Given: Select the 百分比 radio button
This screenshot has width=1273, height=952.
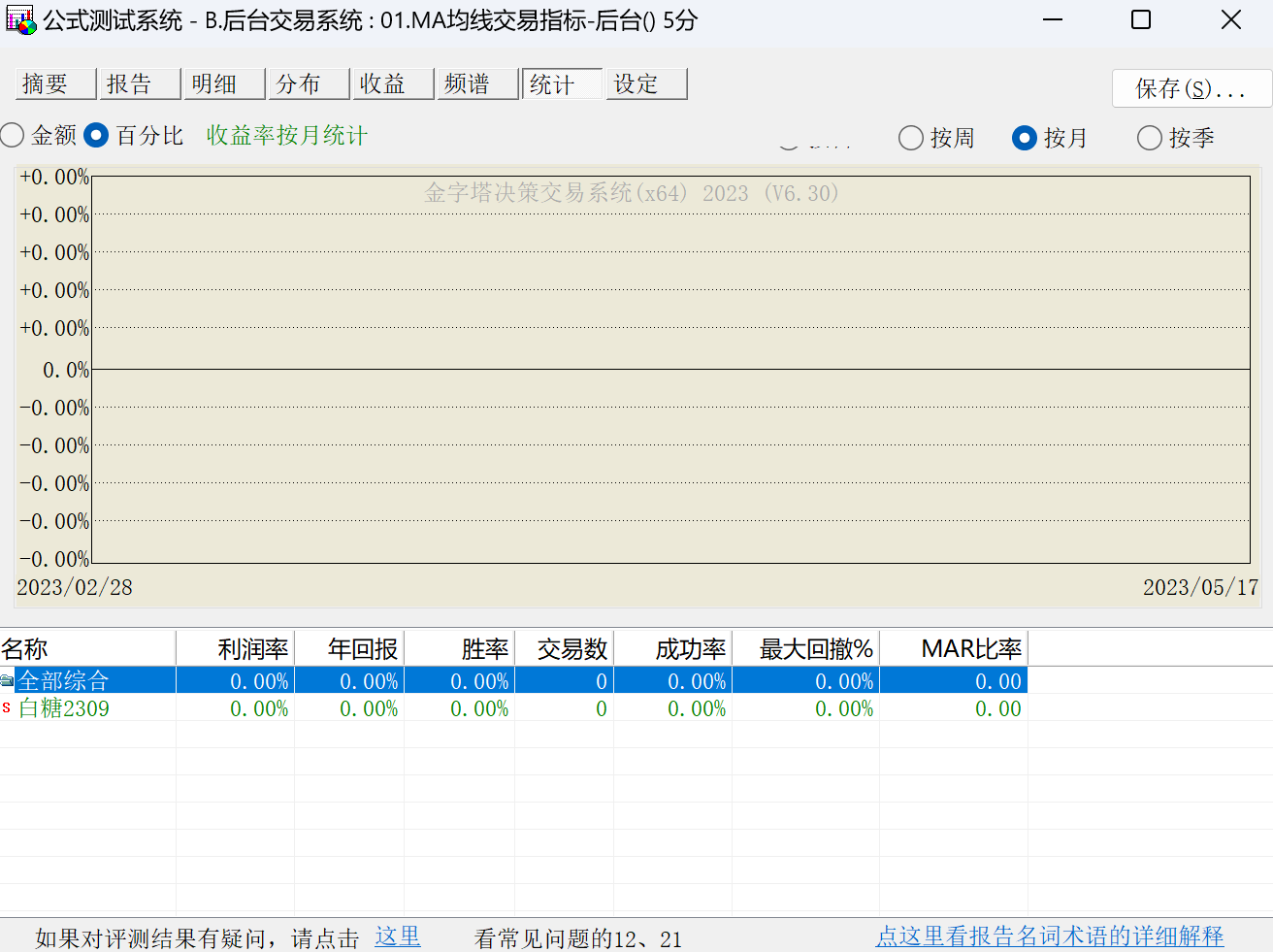Looking at the screenshot, I should pos(96,136).
